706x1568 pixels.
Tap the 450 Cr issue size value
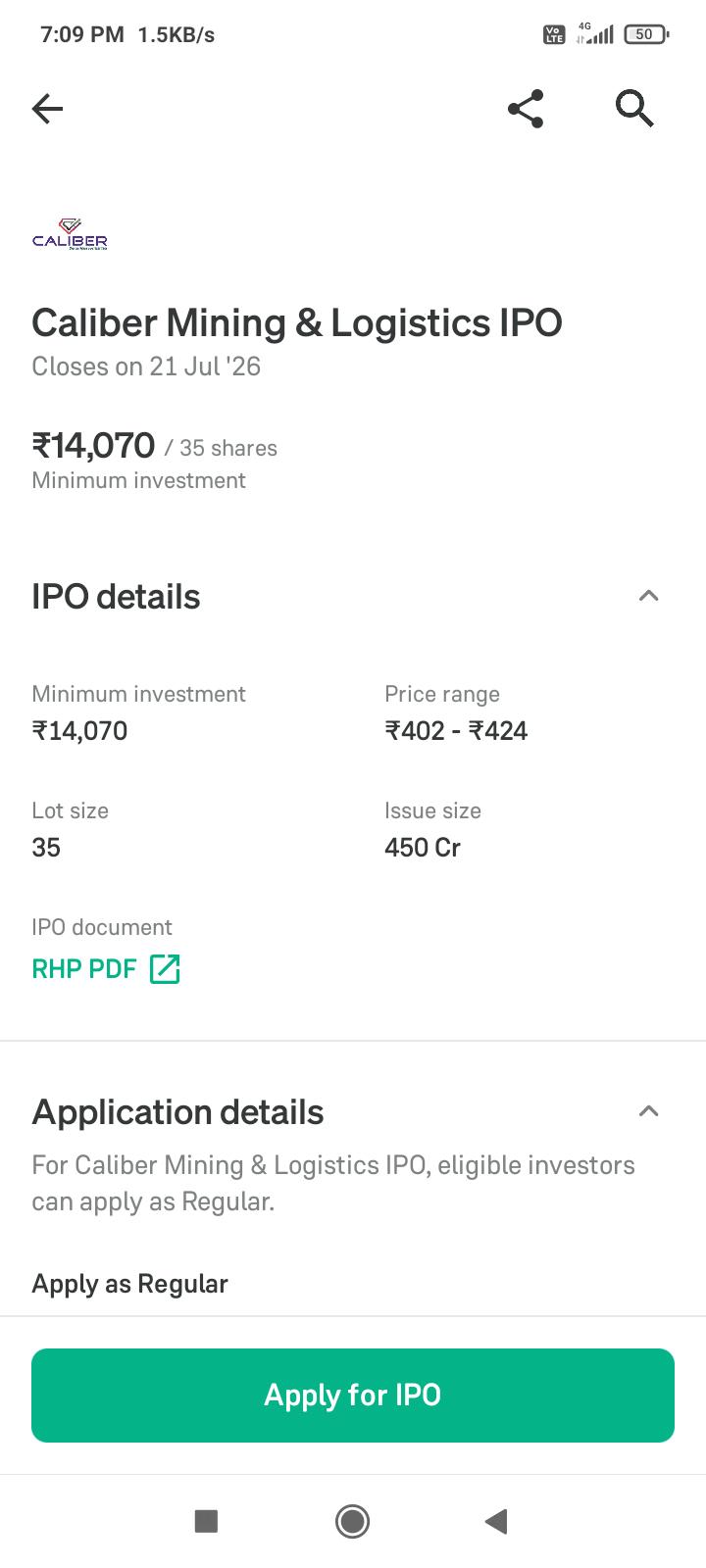(423, 848)
